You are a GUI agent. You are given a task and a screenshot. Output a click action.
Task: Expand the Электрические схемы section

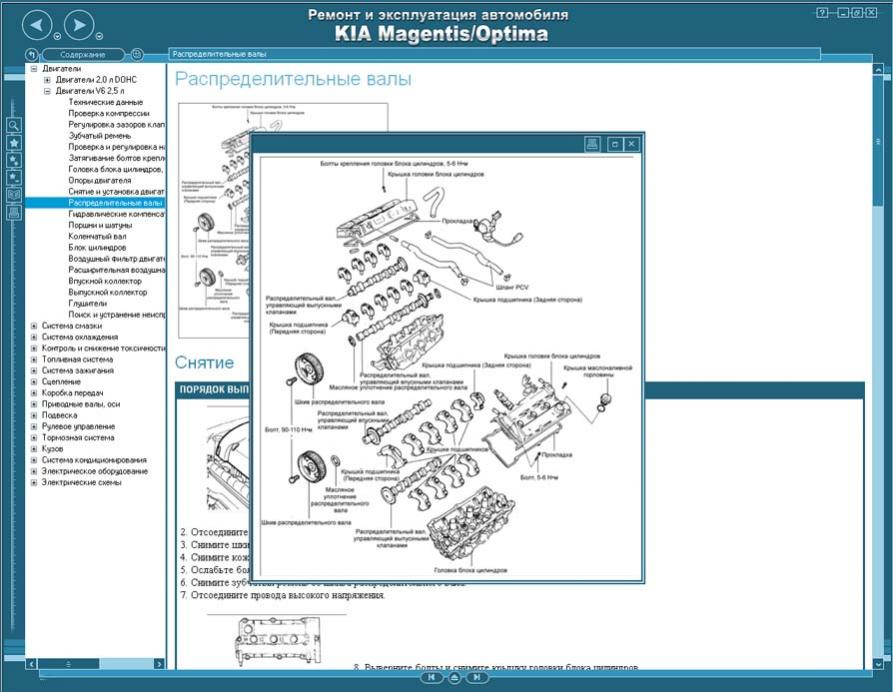point(34,482)
